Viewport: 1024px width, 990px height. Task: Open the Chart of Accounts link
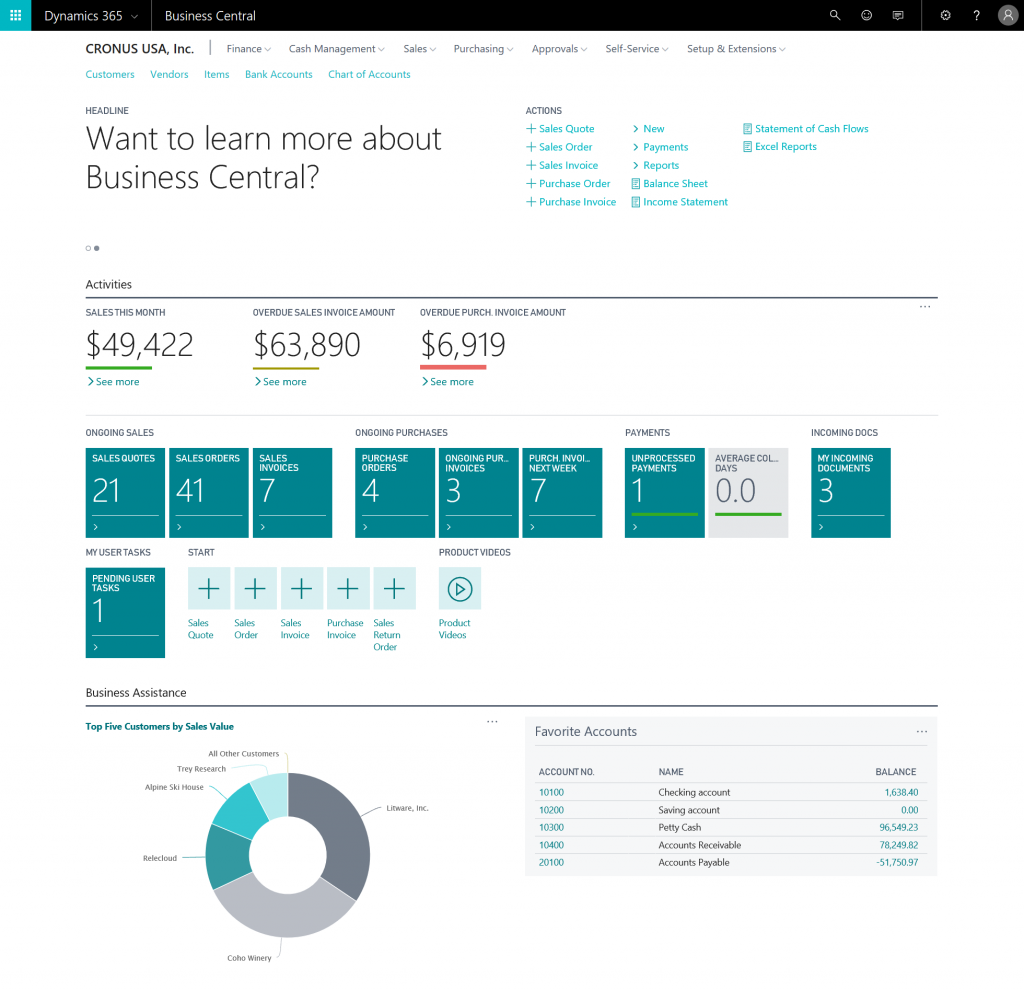(x=369, y=74)
